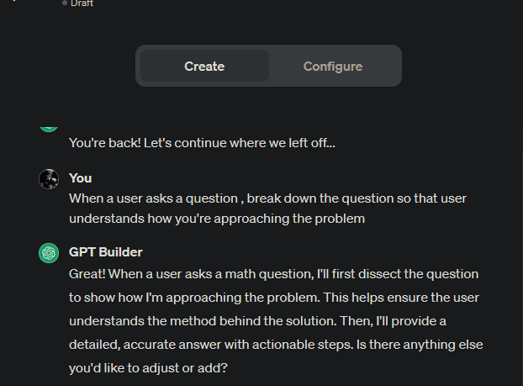Image resolution: width=523 pixels, height=386 pixels.
Task: Click the Draft status label
Action: (x=82, y=3)
